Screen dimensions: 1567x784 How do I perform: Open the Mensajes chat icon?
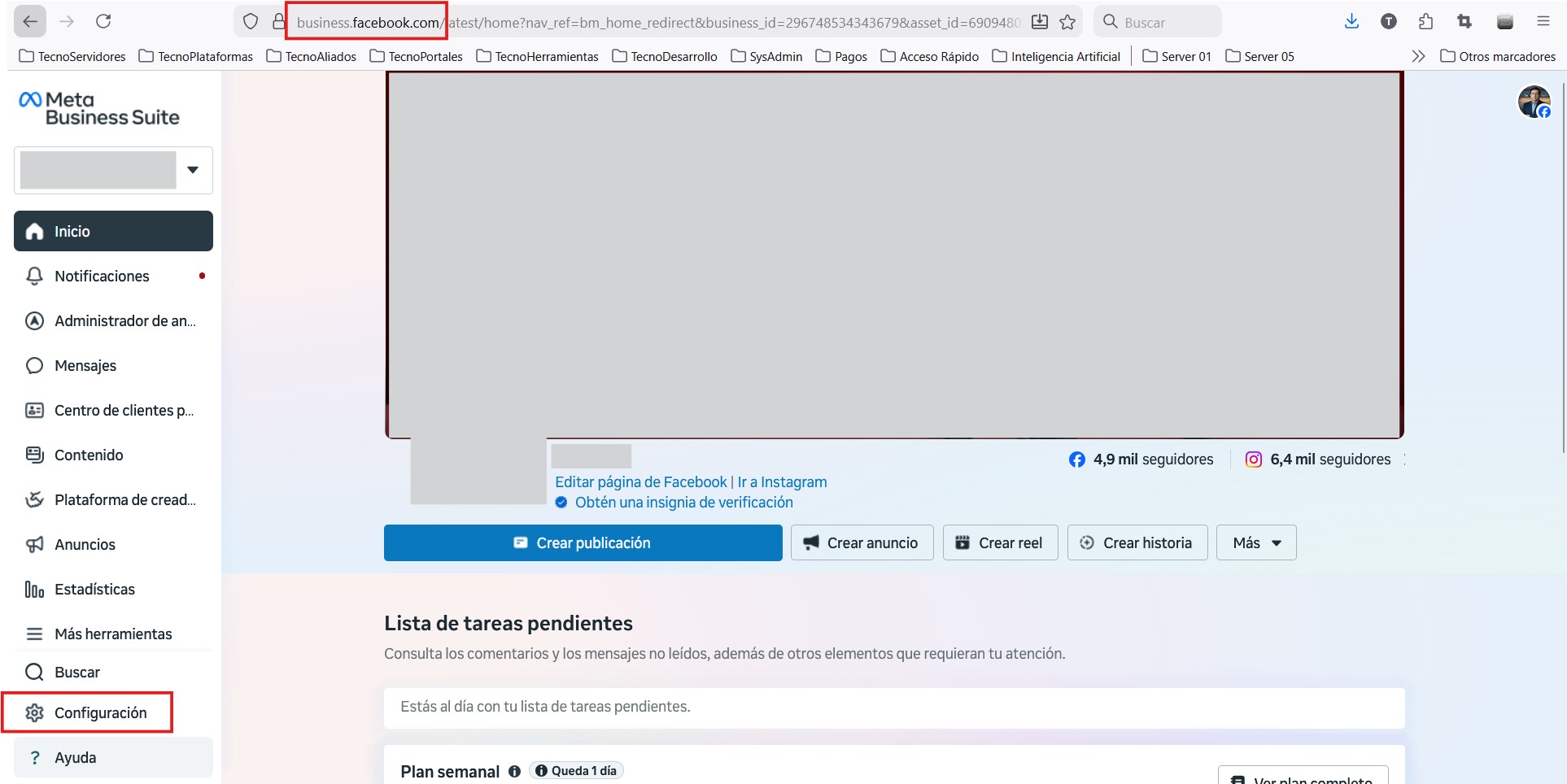[x=34, y=366]
